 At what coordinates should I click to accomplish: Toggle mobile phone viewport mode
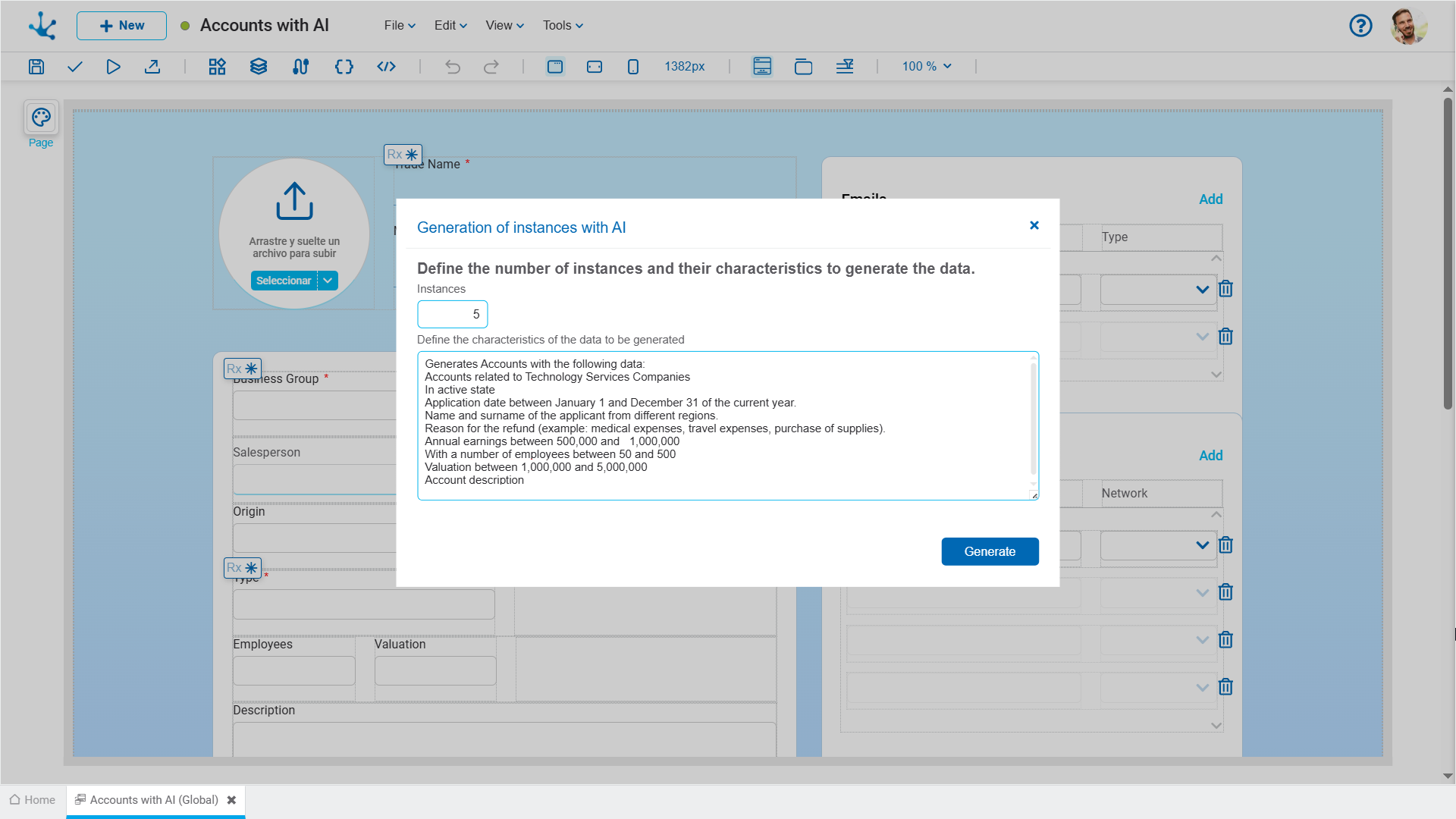[633, 67]
